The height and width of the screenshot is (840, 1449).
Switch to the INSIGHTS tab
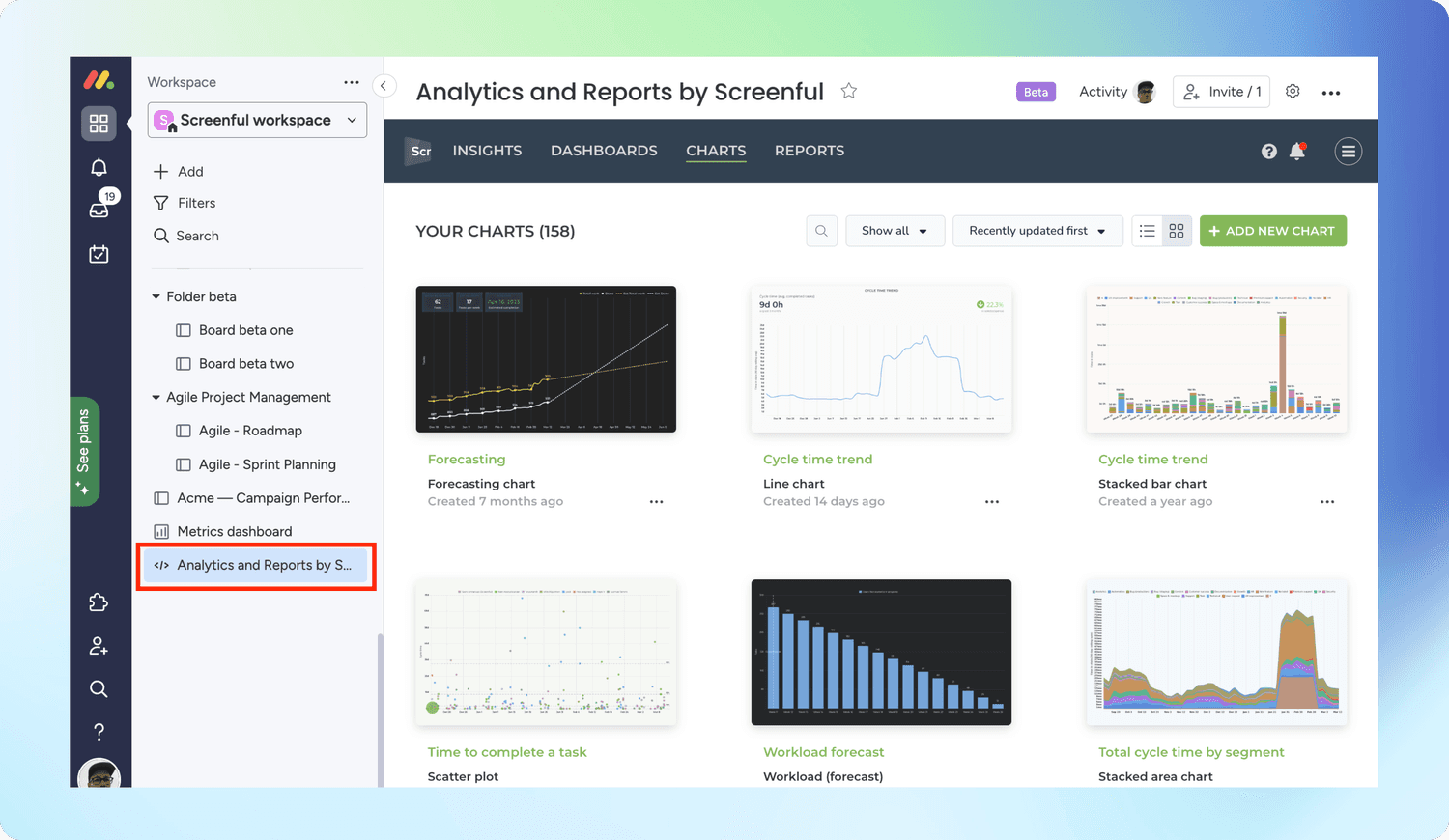click(487, 151)
